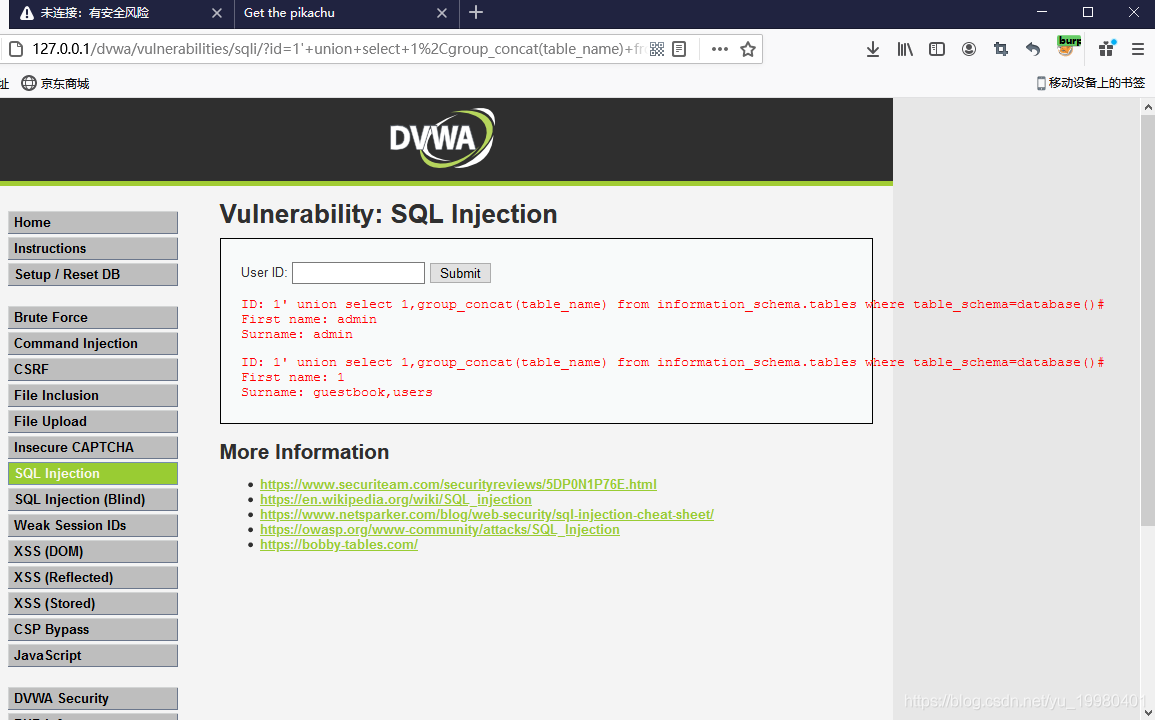Open the securiteam.com reference link

click(458, 484)
